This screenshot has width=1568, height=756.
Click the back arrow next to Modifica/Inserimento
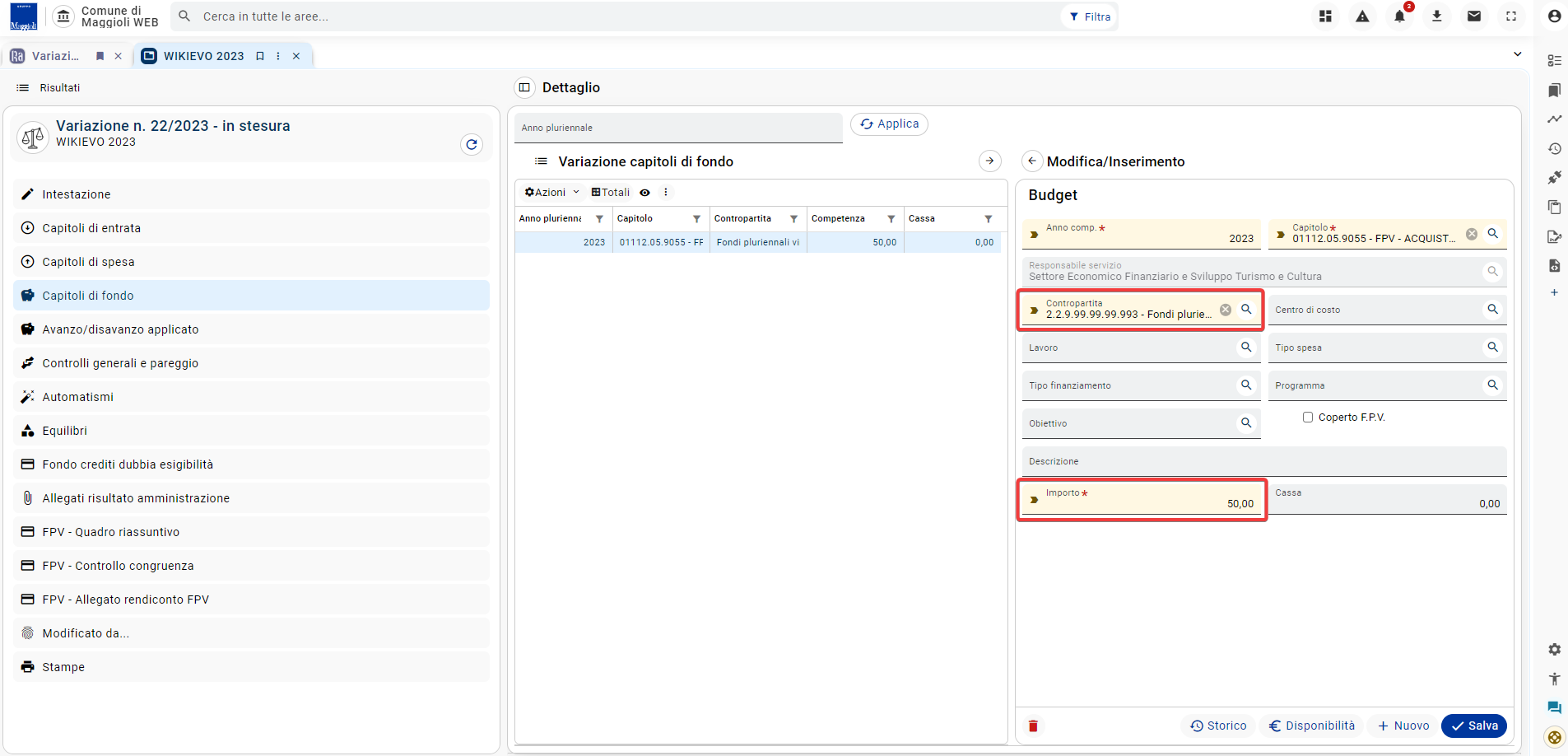coord(1032,161)
